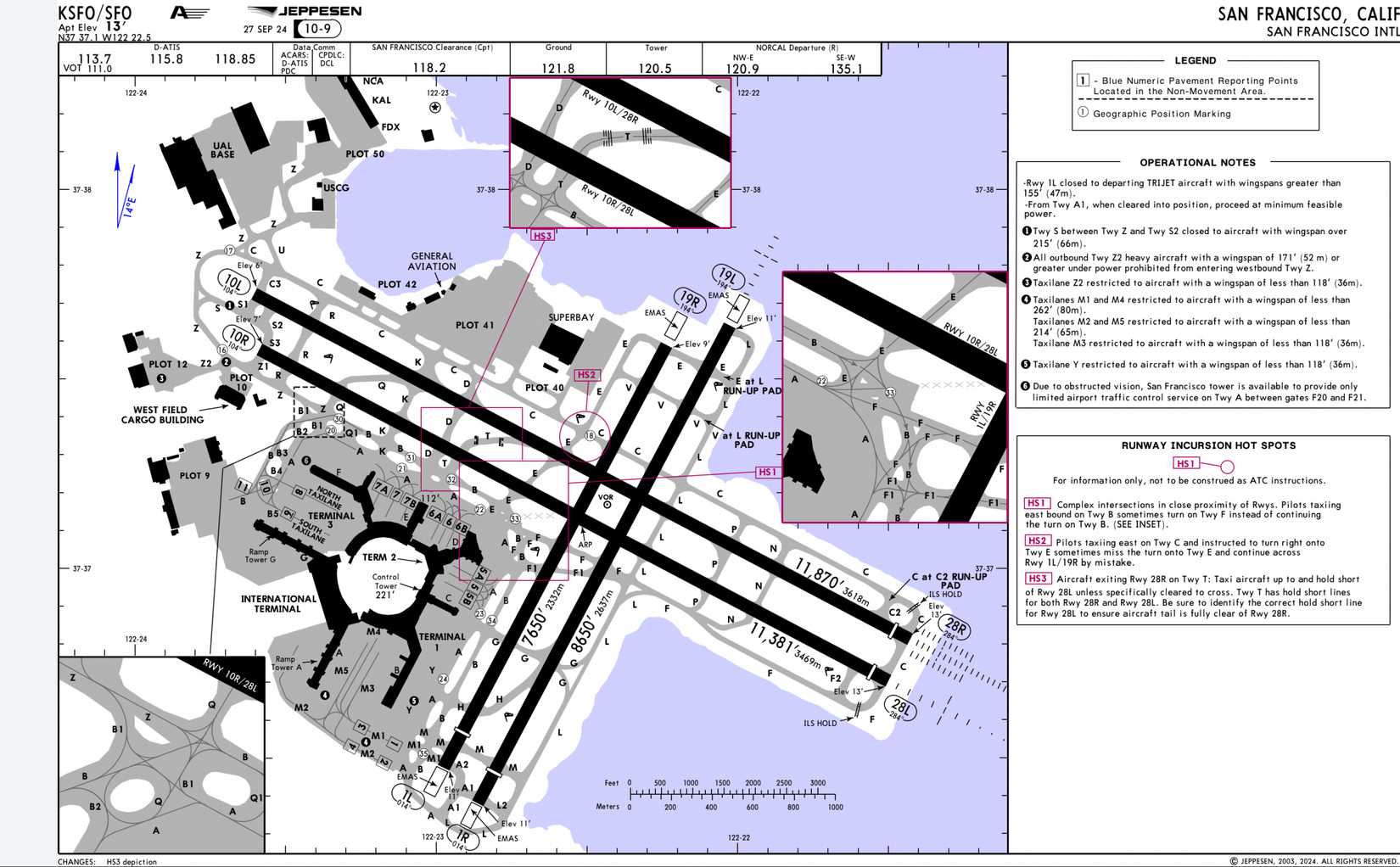The height and width of the screenshot is (867, 1400).
Task: Click the KSFO/SFO airport identifier title
Action: coord(94,13)
